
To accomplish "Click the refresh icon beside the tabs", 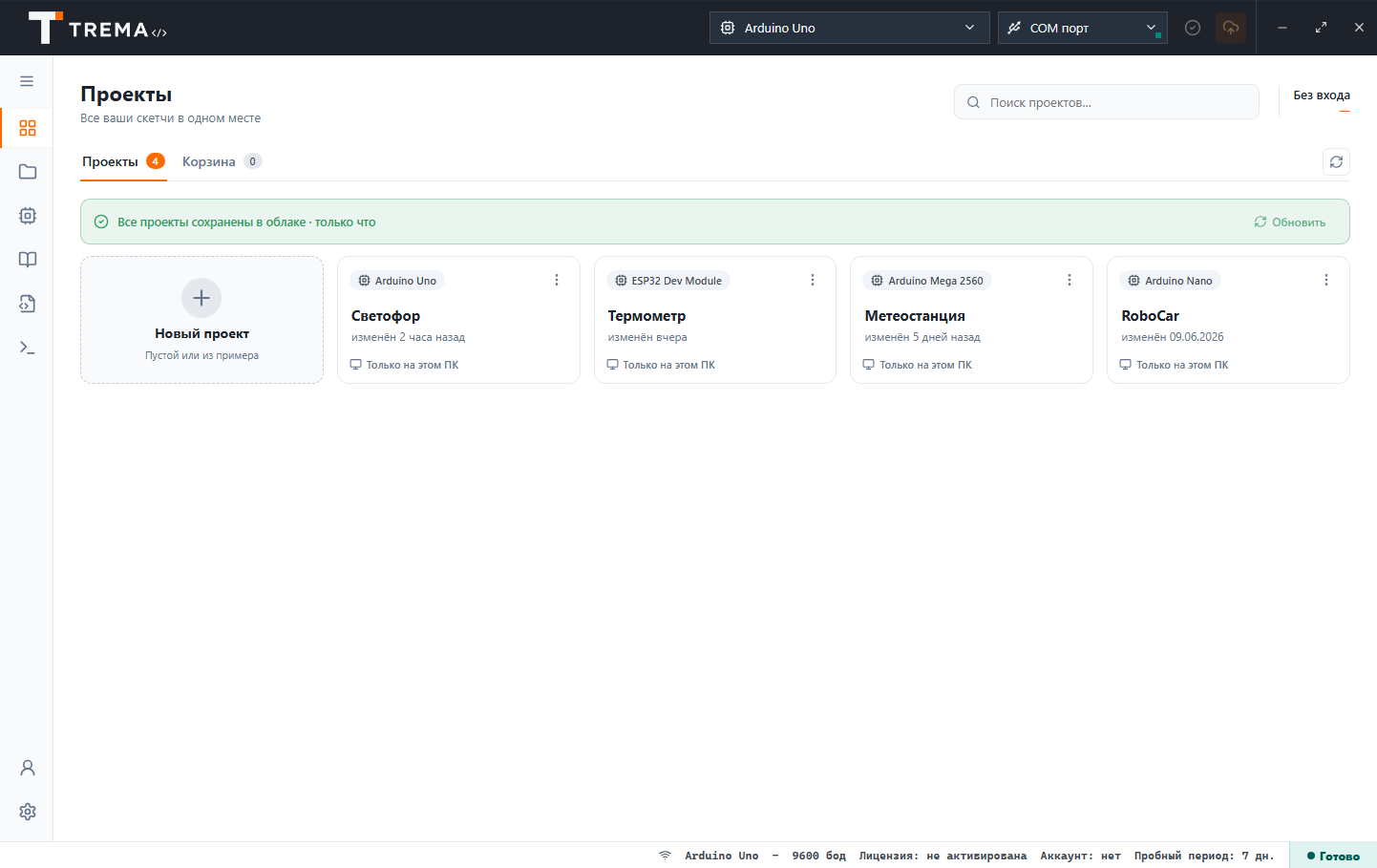I will 1336,162.
